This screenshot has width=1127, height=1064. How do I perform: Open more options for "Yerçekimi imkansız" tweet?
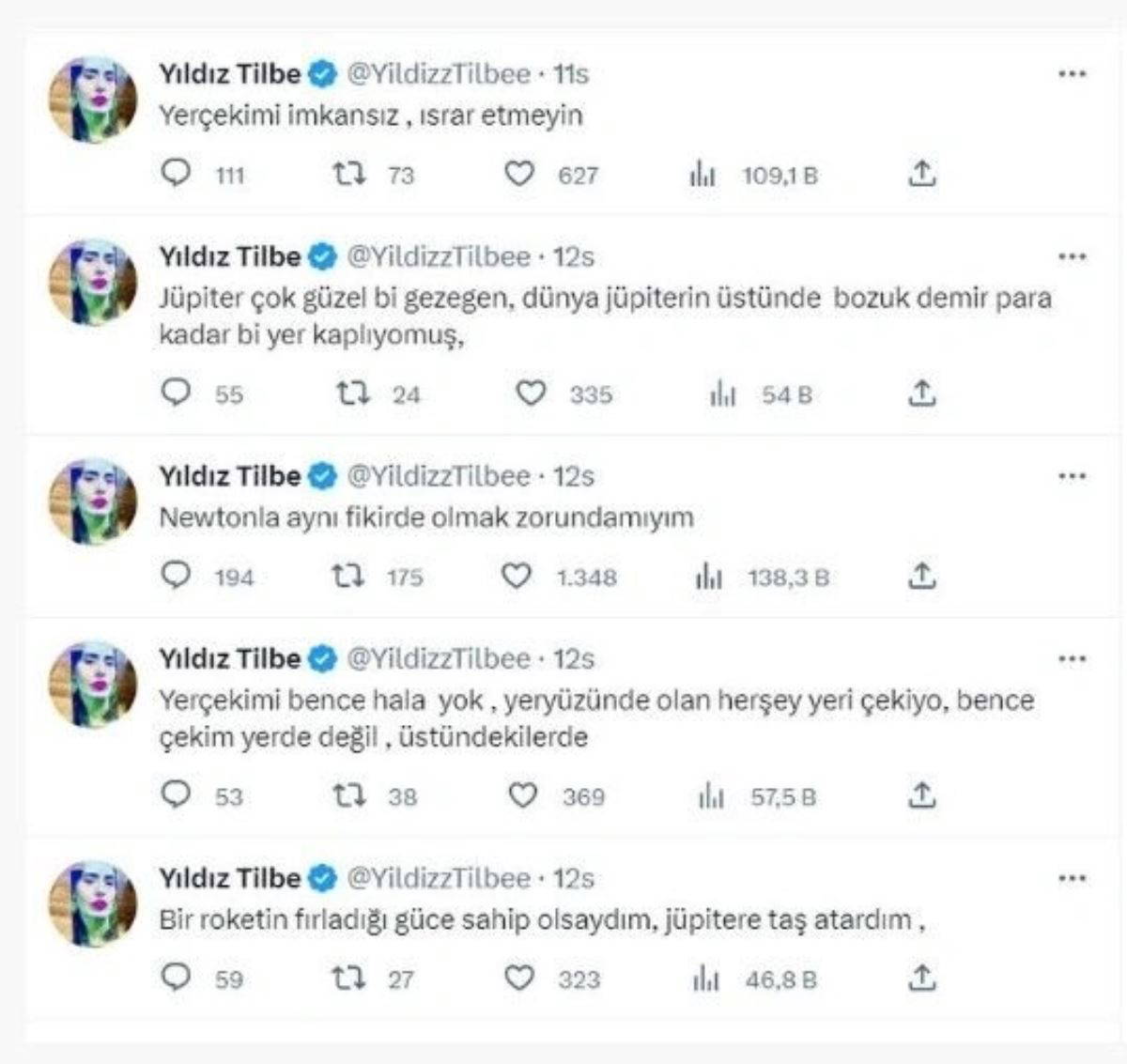(1072, 74)
